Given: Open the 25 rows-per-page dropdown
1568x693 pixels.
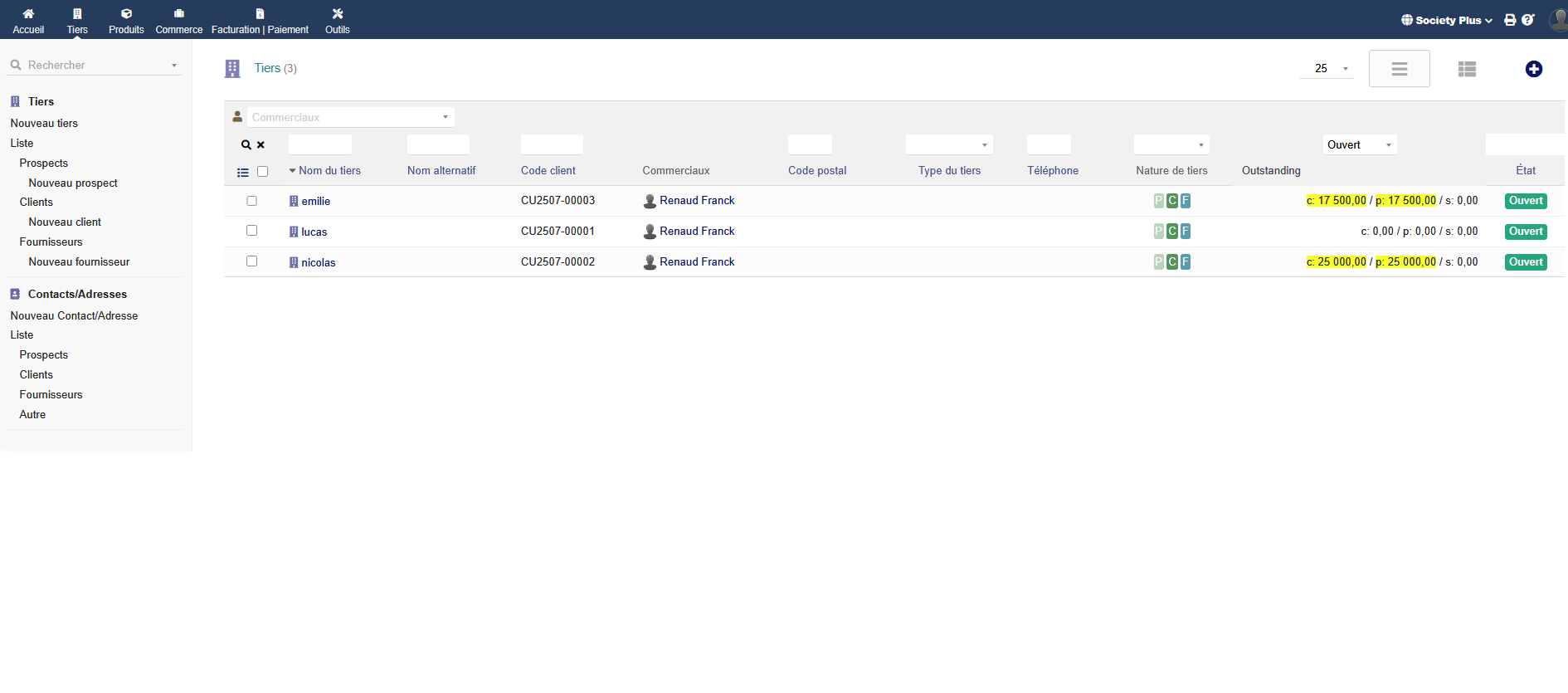Looking at the screenshot, I should (1326, 69).
